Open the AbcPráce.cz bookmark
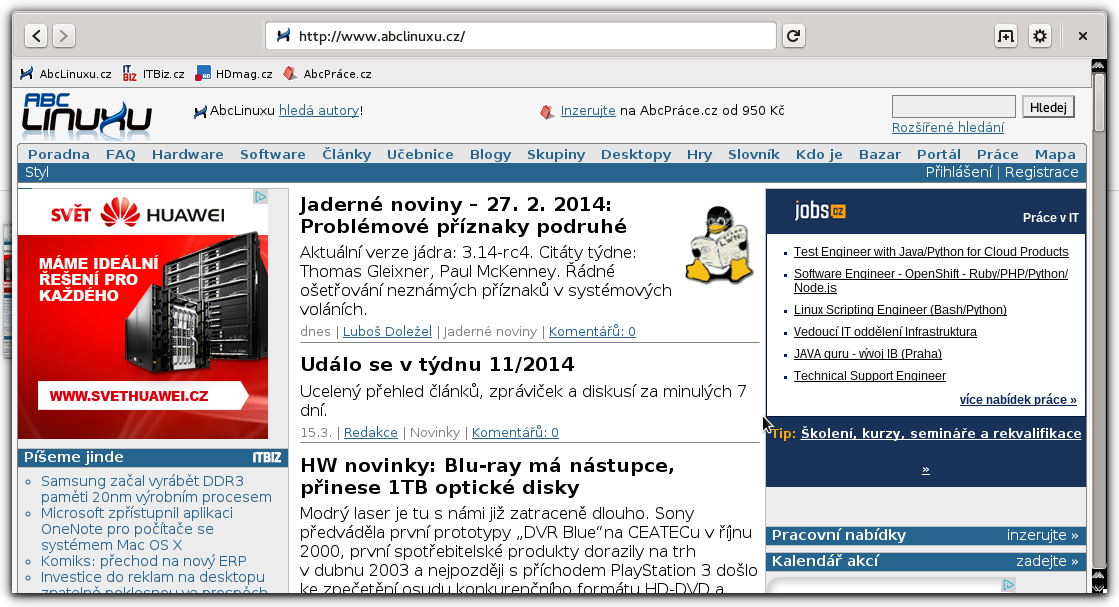This screenshot has height=607, width=1119. tap(328, 73)
